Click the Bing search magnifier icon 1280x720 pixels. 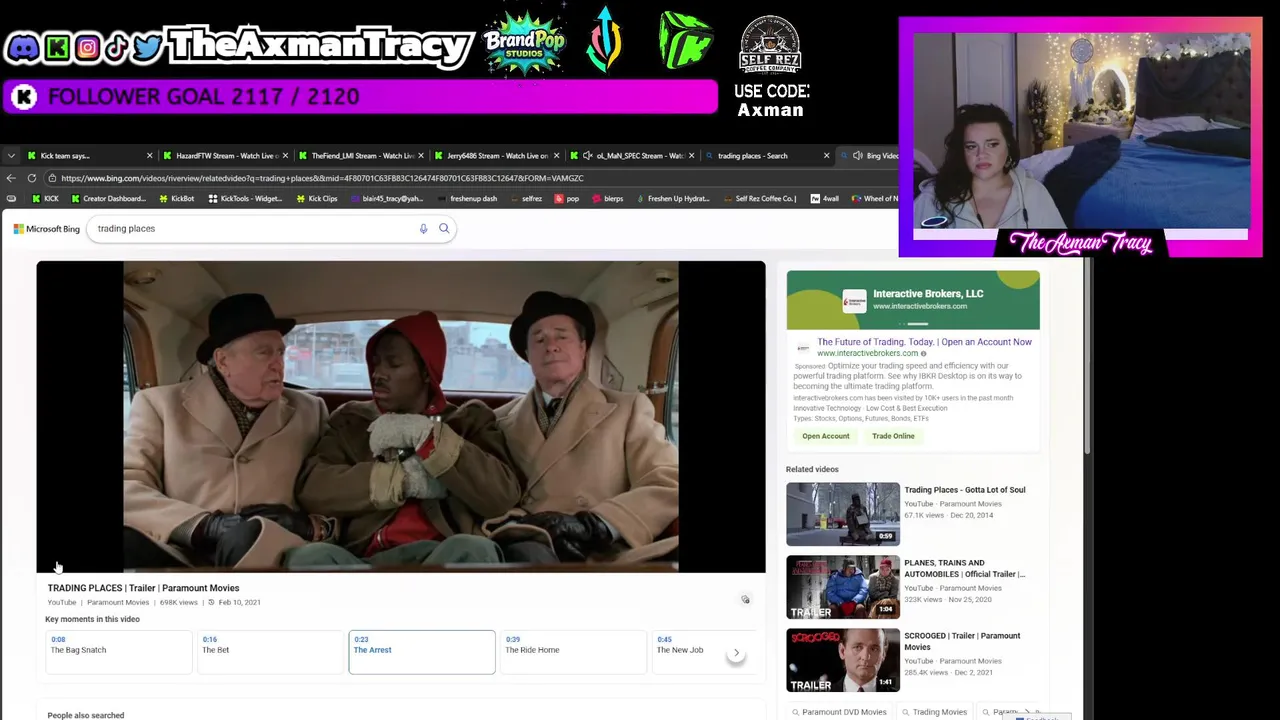coord(444,229)
